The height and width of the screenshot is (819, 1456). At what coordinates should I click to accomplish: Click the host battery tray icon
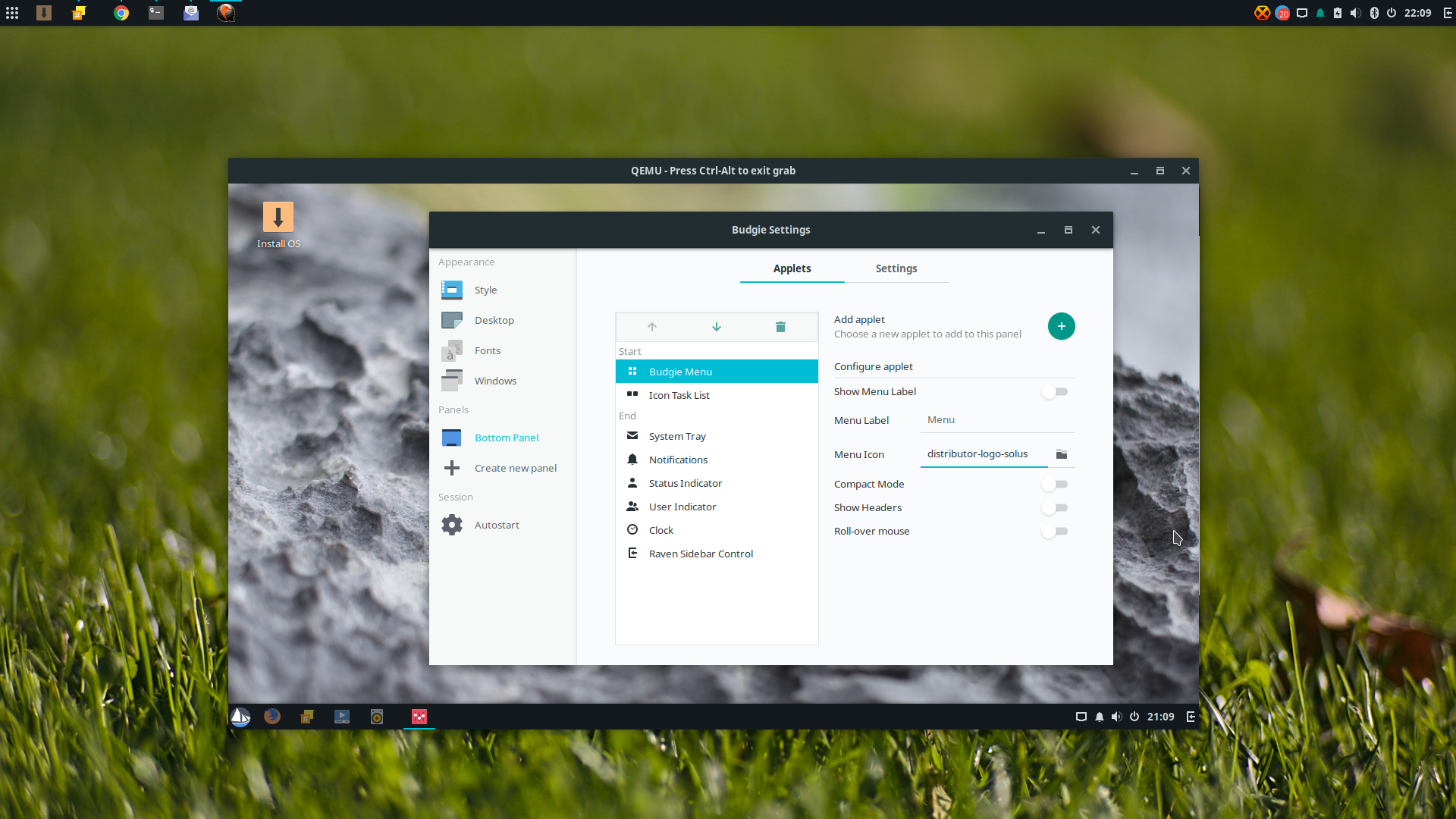[1338, 13]
